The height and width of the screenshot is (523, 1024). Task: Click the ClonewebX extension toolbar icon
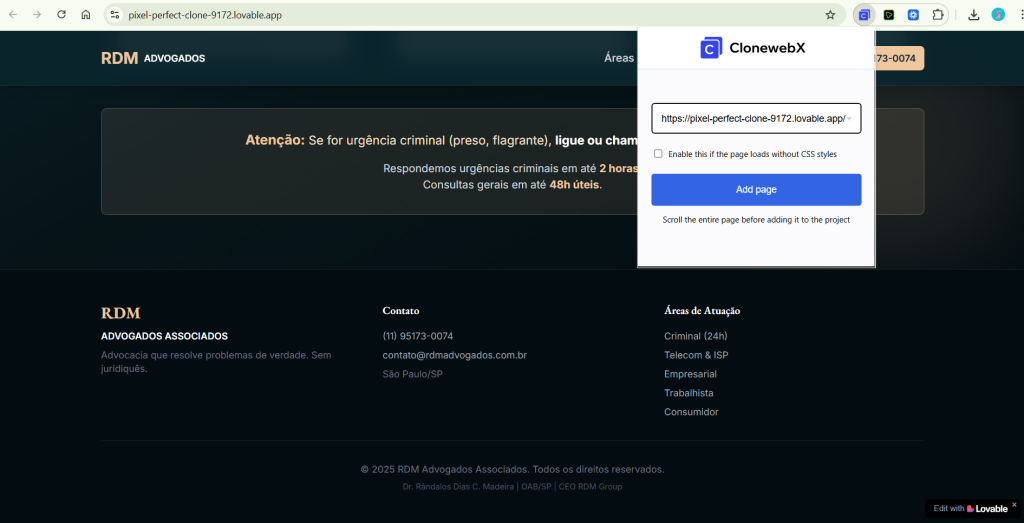865,14
